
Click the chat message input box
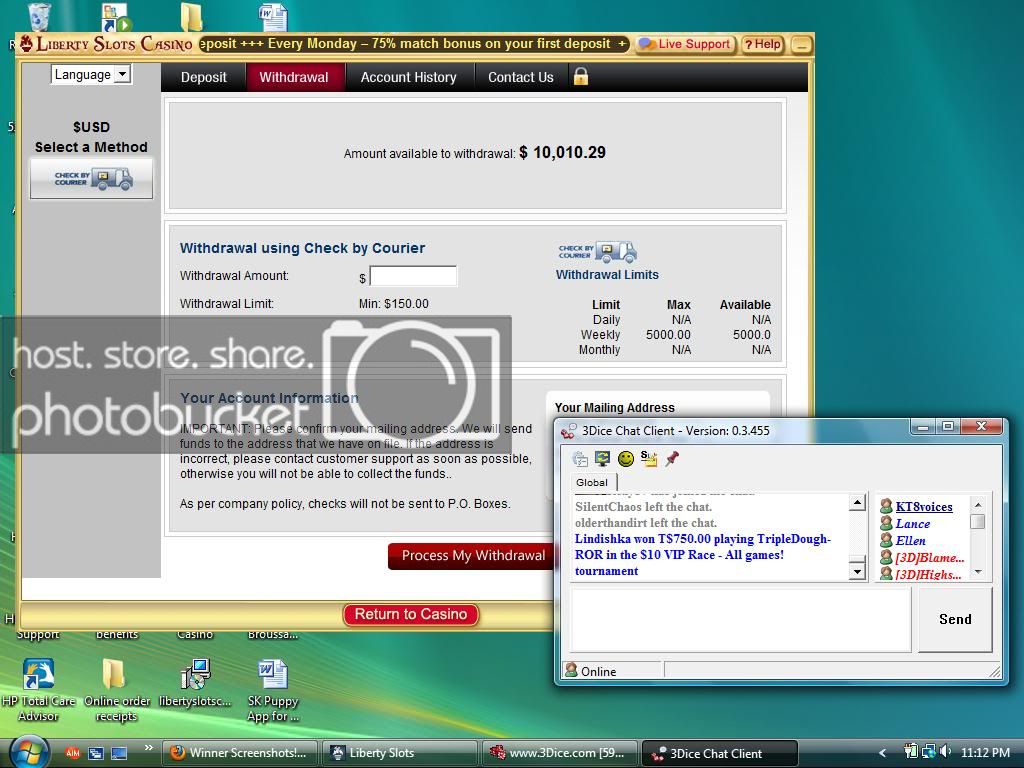741,620
